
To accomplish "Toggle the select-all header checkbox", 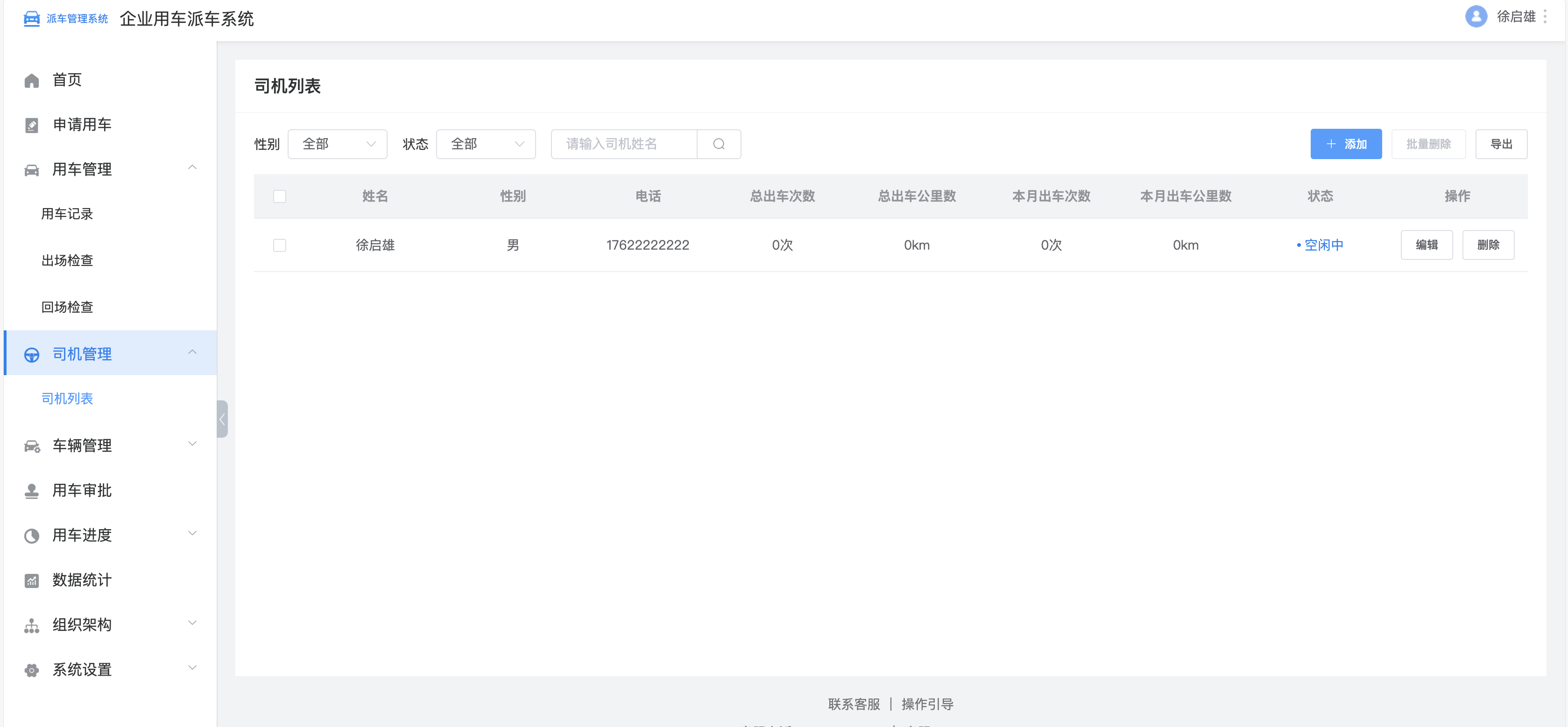I will click(x=279, y=196).
